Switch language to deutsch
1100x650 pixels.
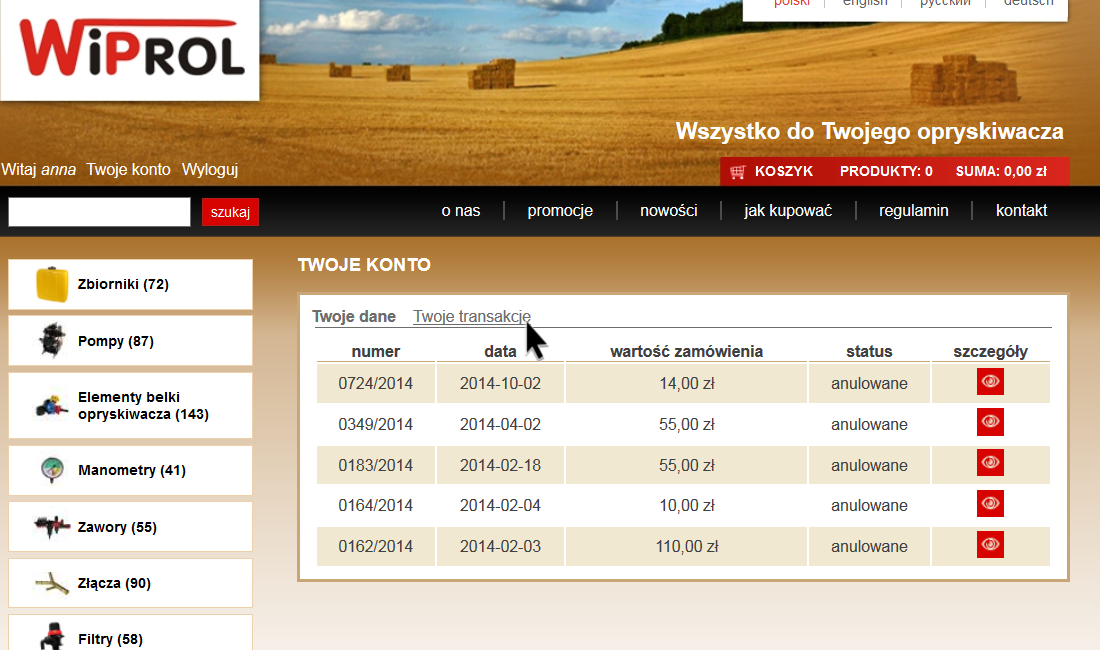coord(1028,3)
